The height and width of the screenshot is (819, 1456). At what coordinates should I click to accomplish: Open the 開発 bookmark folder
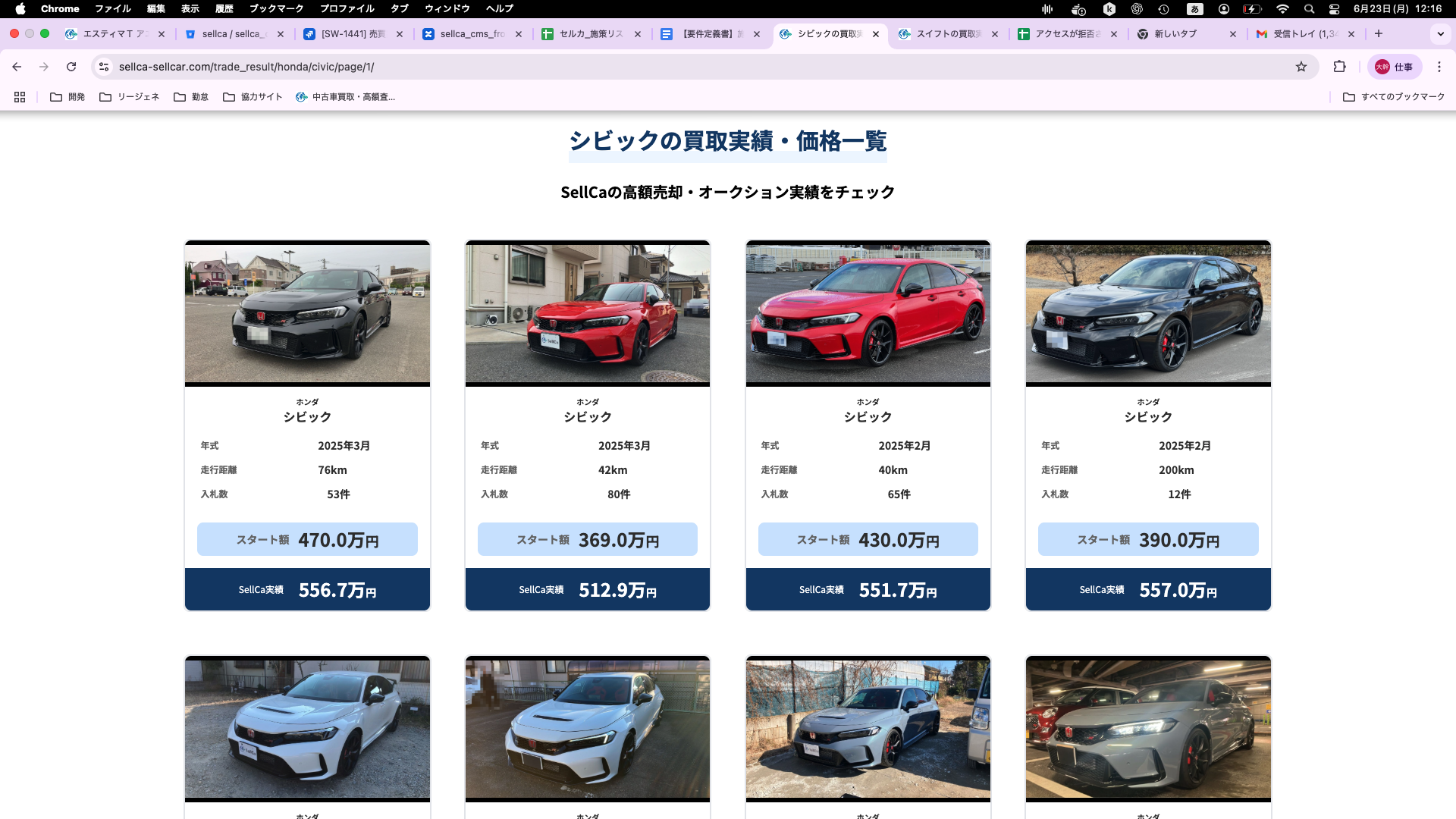[x=67, y=97]
